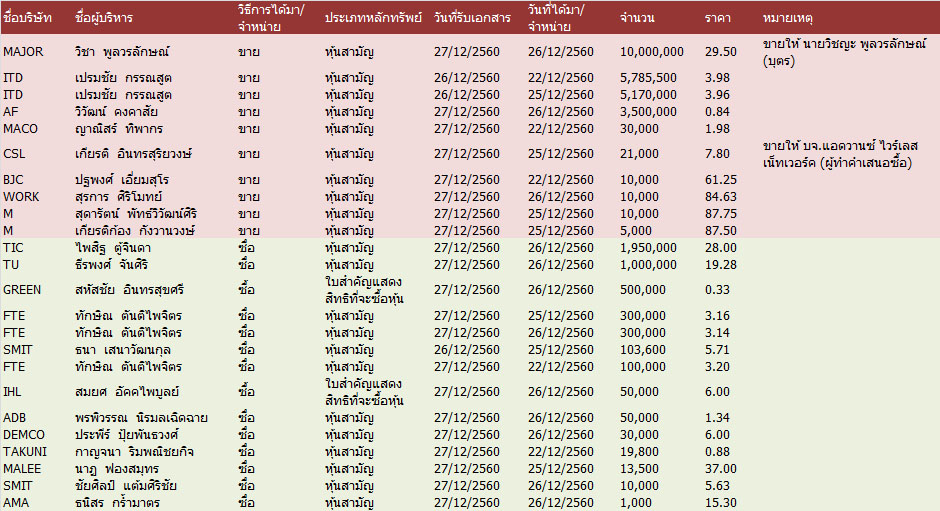940x511 pixels.
Task: Click the price 7.80 in CSL row
Action: coord(717,154)
